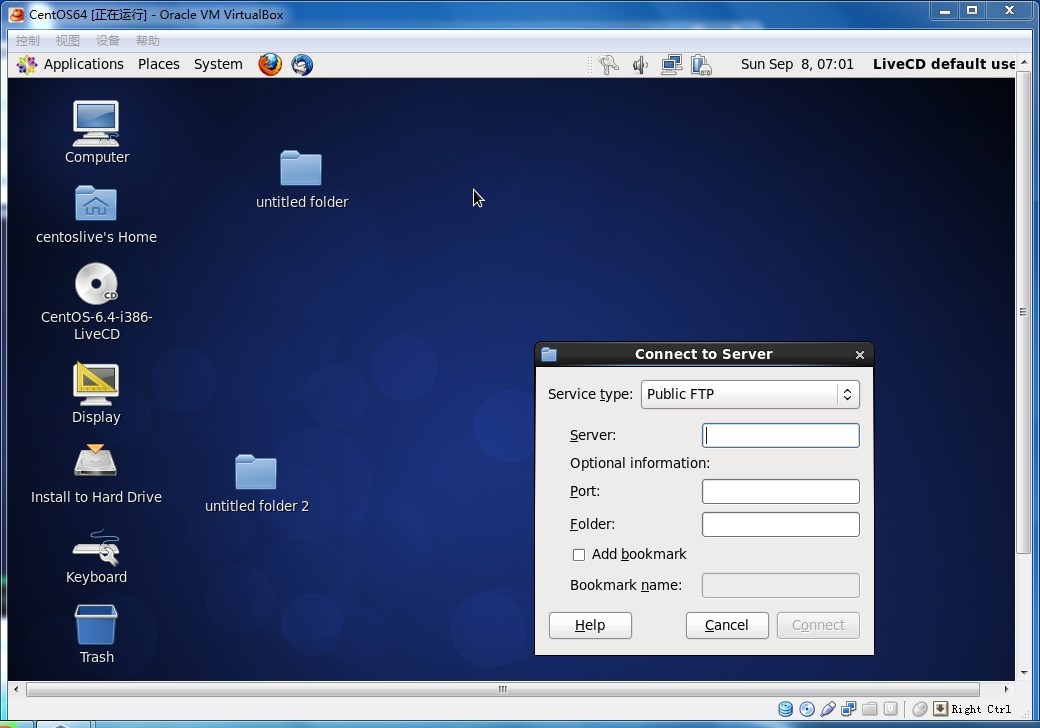The height and width of the screenshot is (728, 1040).
Task: Focus the Port input field
Action: (781, 491)
